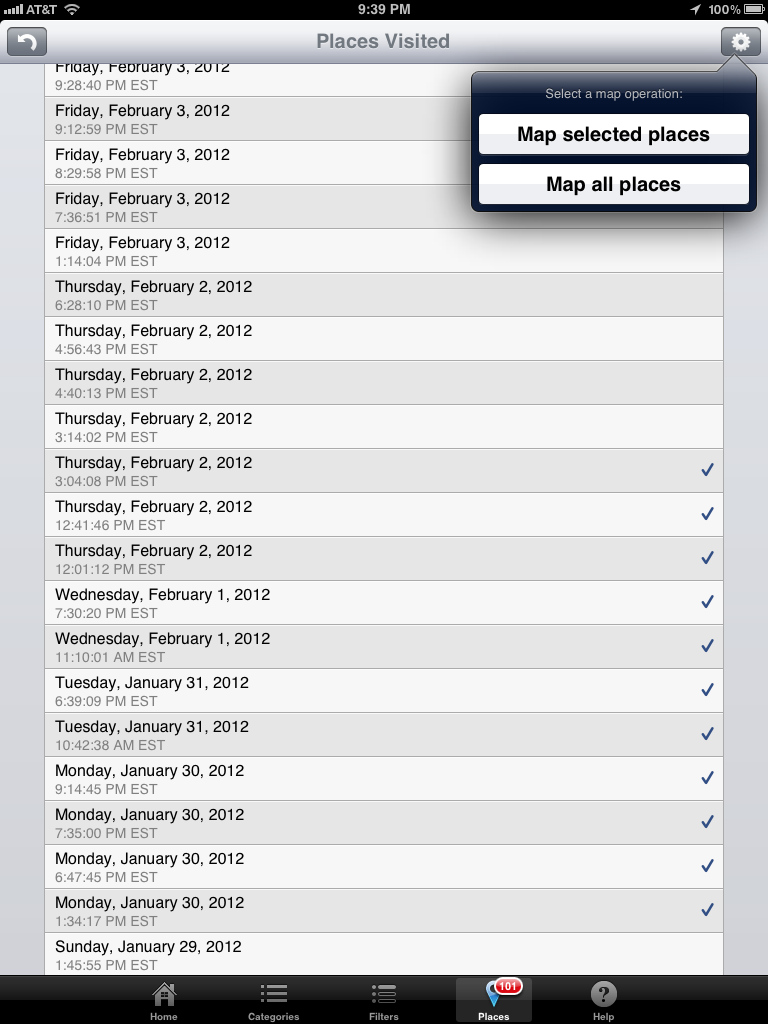Screen dimensions: 768x1024
Task: Open the Help question mark icon
Action: pos(603,995)
